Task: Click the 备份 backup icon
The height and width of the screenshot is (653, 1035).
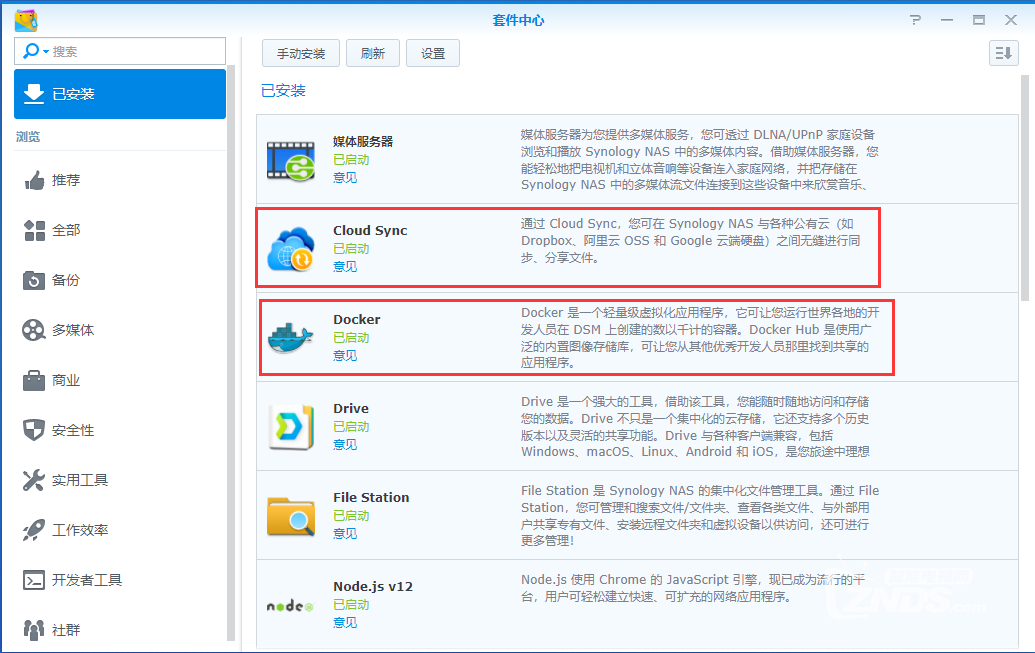Action: [x=34, y=280]
